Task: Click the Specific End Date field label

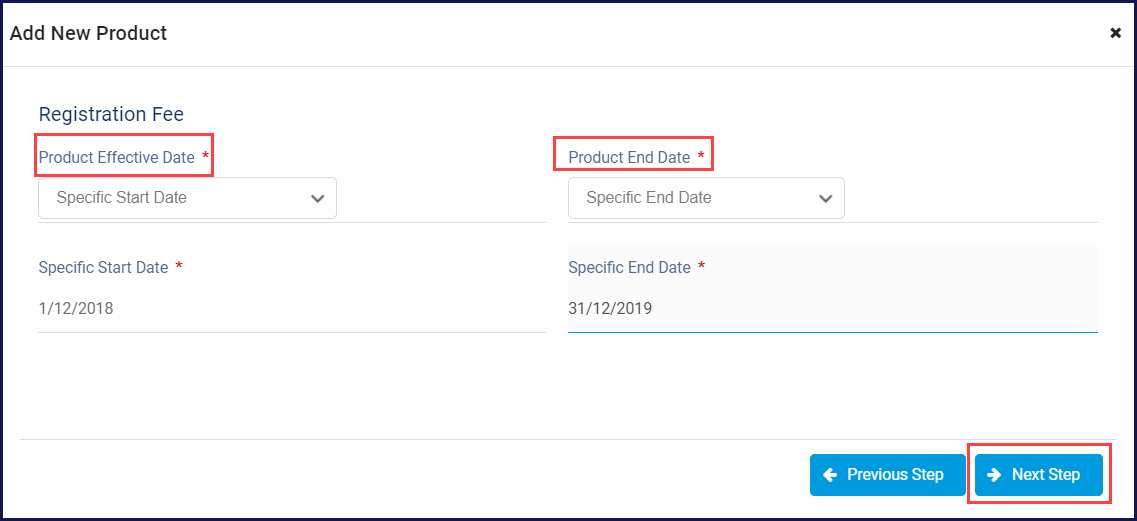Action: (629, 267)
